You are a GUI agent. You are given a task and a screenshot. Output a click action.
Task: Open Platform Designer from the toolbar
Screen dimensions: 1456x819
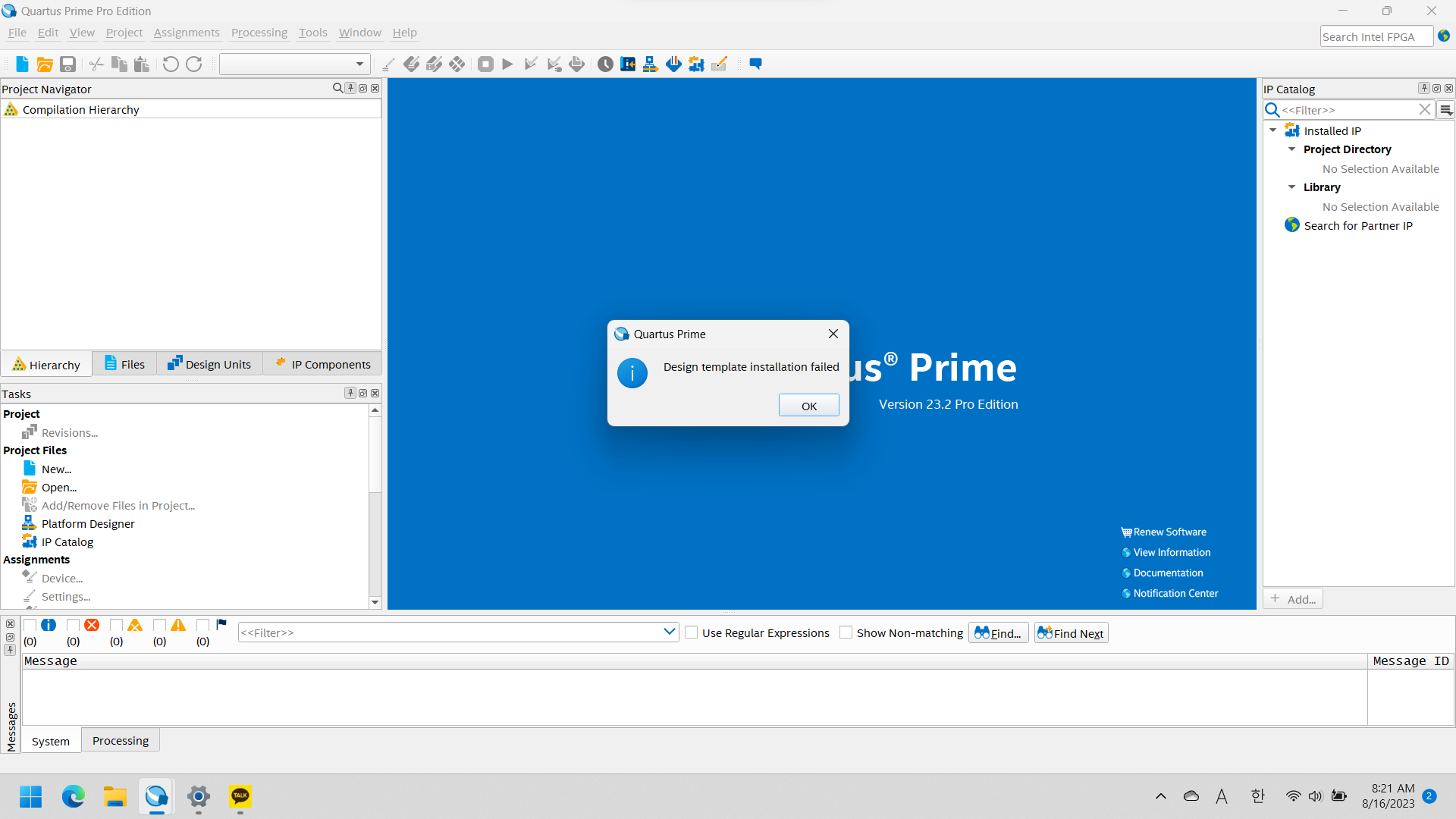coord(650,64)
